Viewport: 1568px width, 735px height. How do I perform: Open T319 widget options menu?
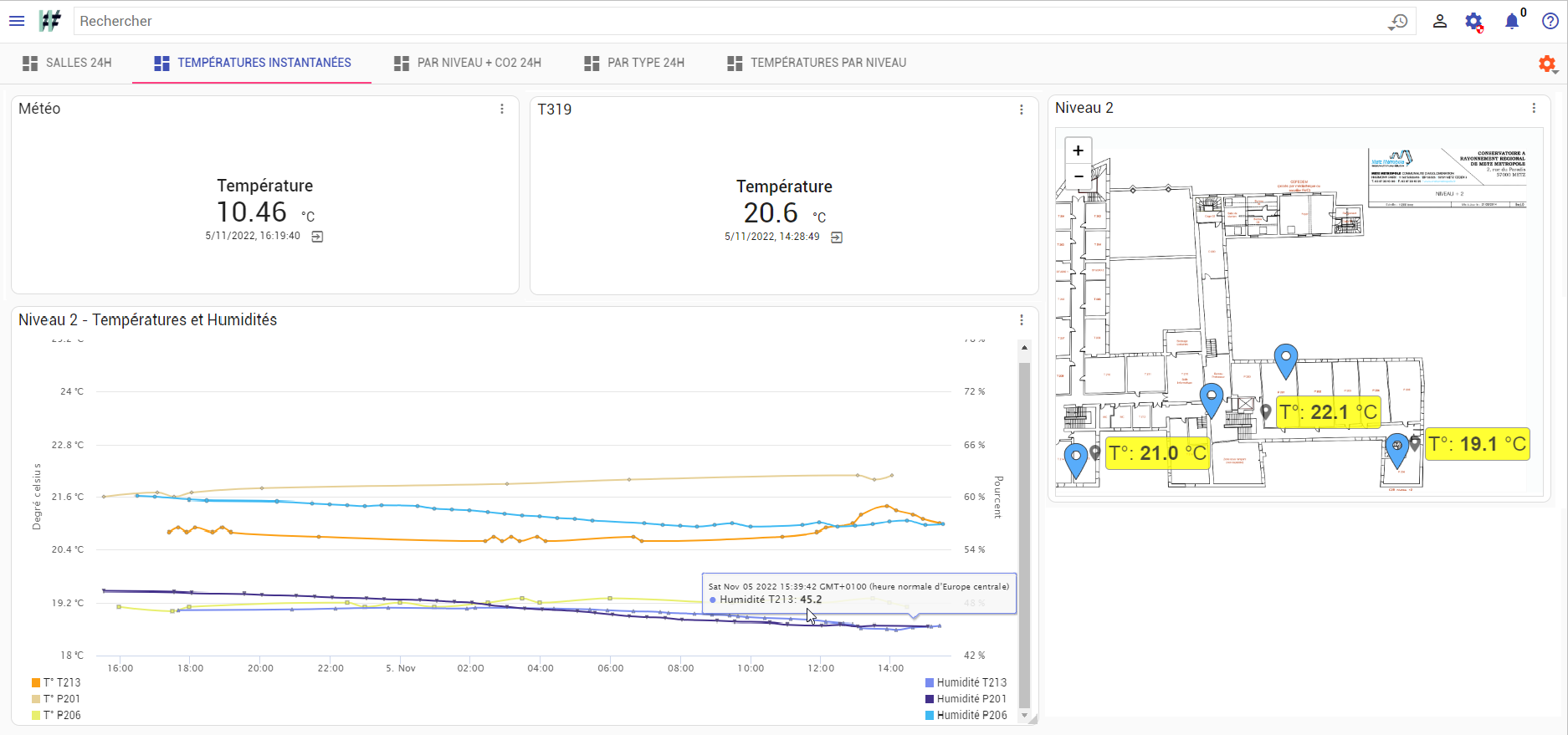(1022, 110)
